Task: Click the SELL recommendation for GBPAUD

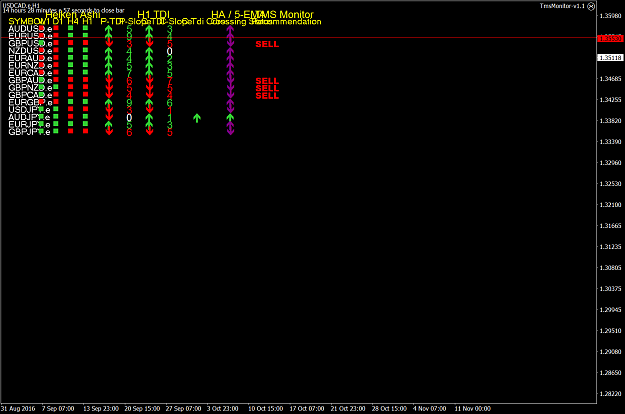Action: point(267,81)
